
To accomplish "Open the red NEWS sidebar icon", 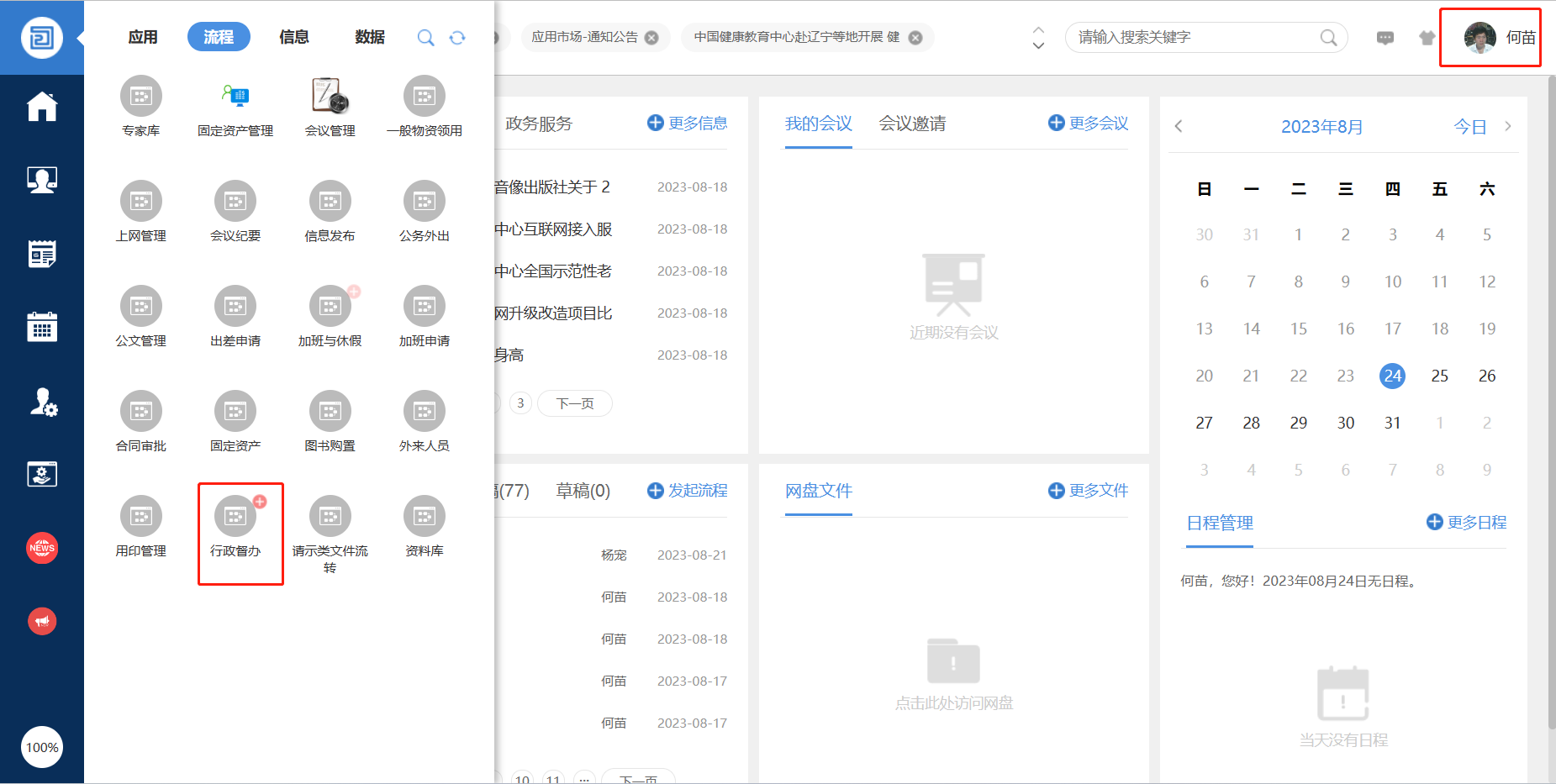I will click(x=42, y=548).
